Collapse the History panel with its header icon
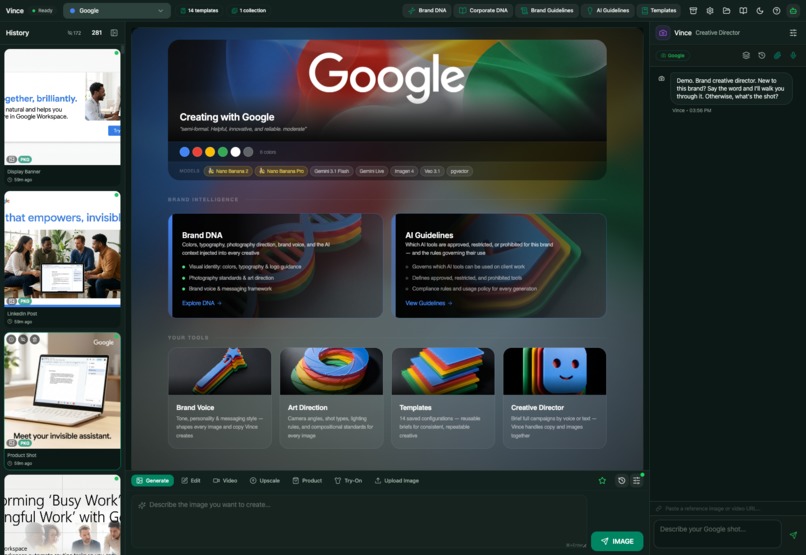 114,32
